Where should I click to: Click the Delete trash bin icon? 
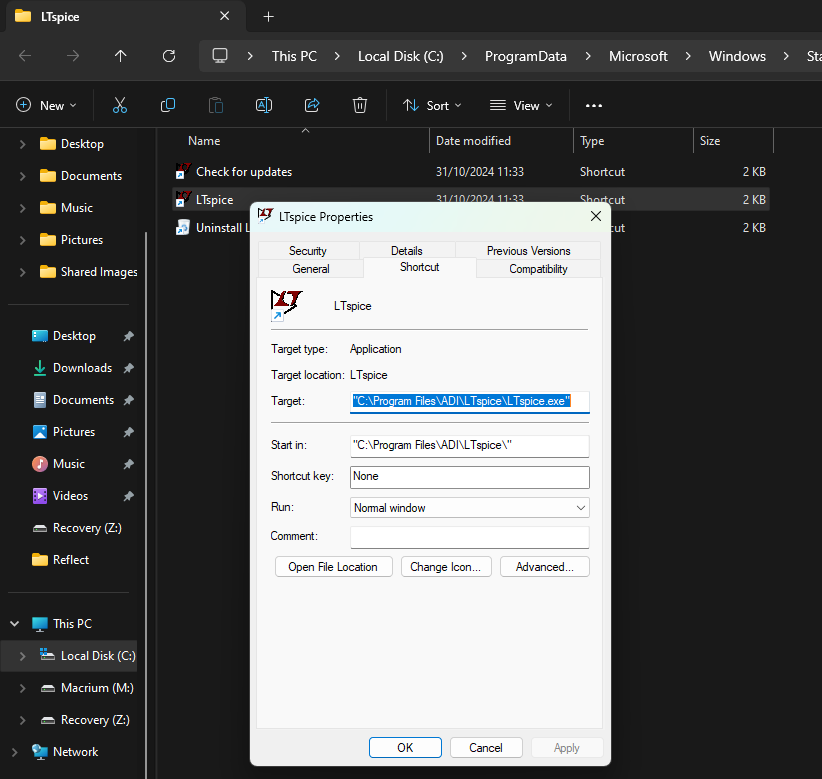(x=360, y=105)
